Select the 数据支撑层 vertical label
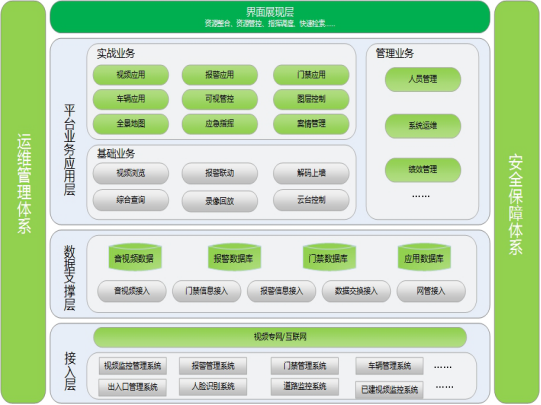This screenshot has width=541, height=405. [x=70, y=278]
